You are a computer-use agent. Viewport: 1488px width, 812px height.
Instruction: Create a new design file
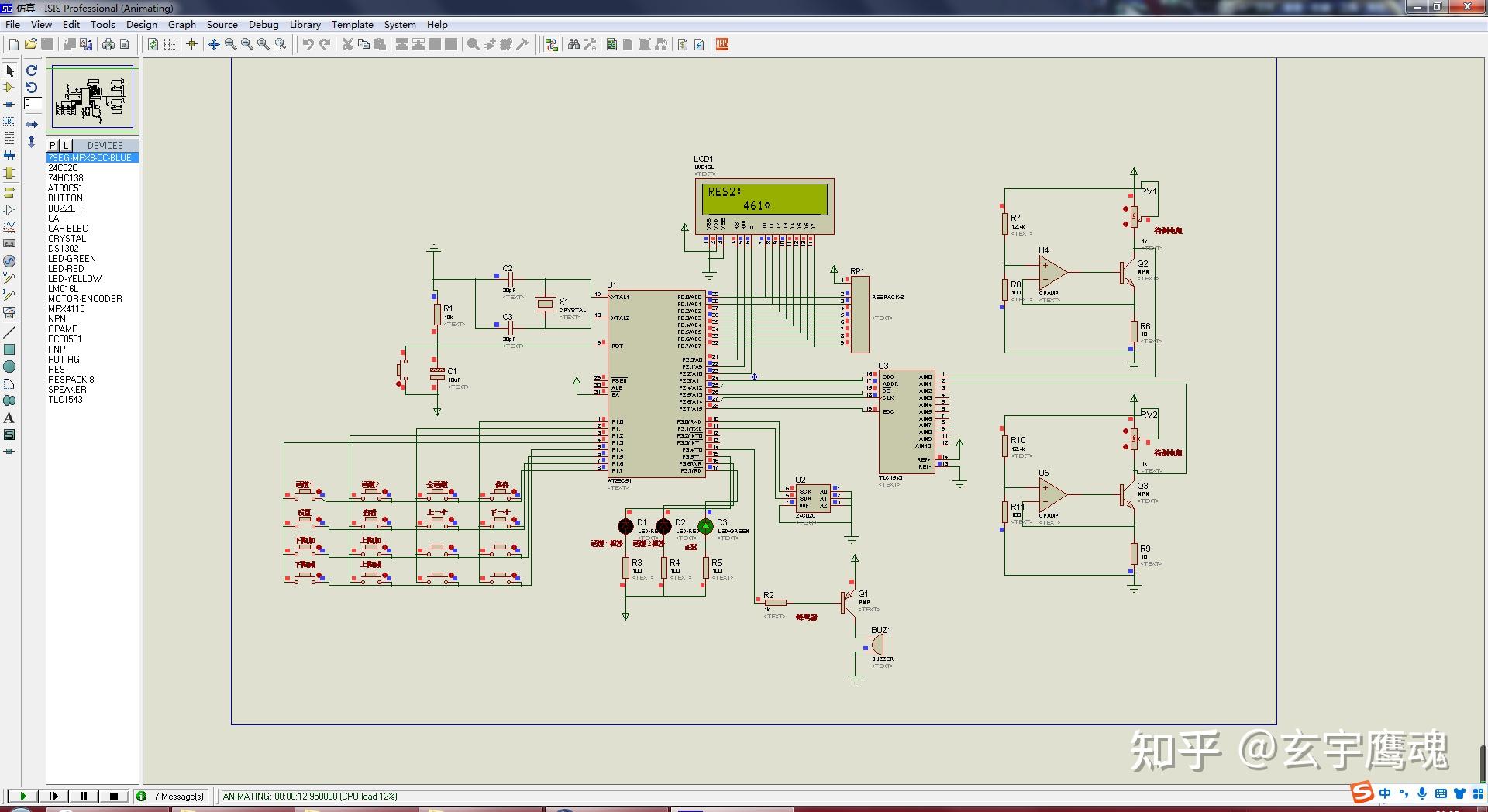tap(13, 44)
